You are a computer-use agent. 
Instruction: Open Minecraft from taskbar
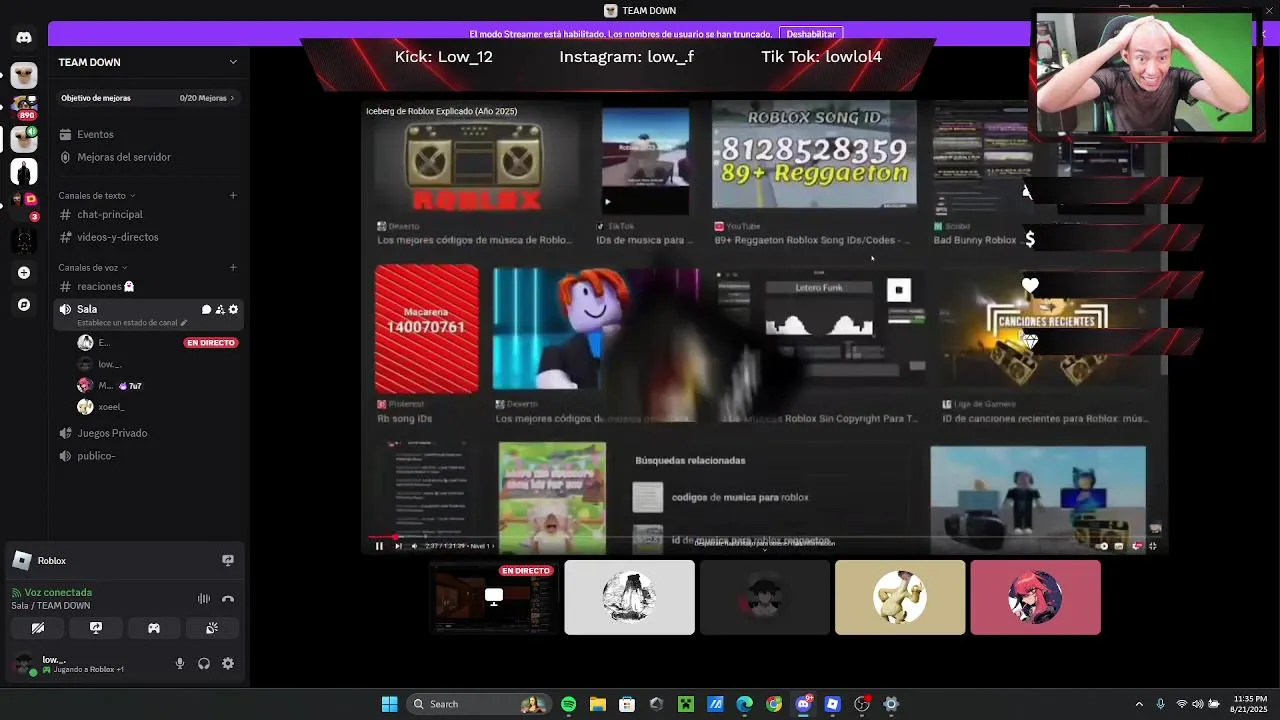(x=686, y=704)
